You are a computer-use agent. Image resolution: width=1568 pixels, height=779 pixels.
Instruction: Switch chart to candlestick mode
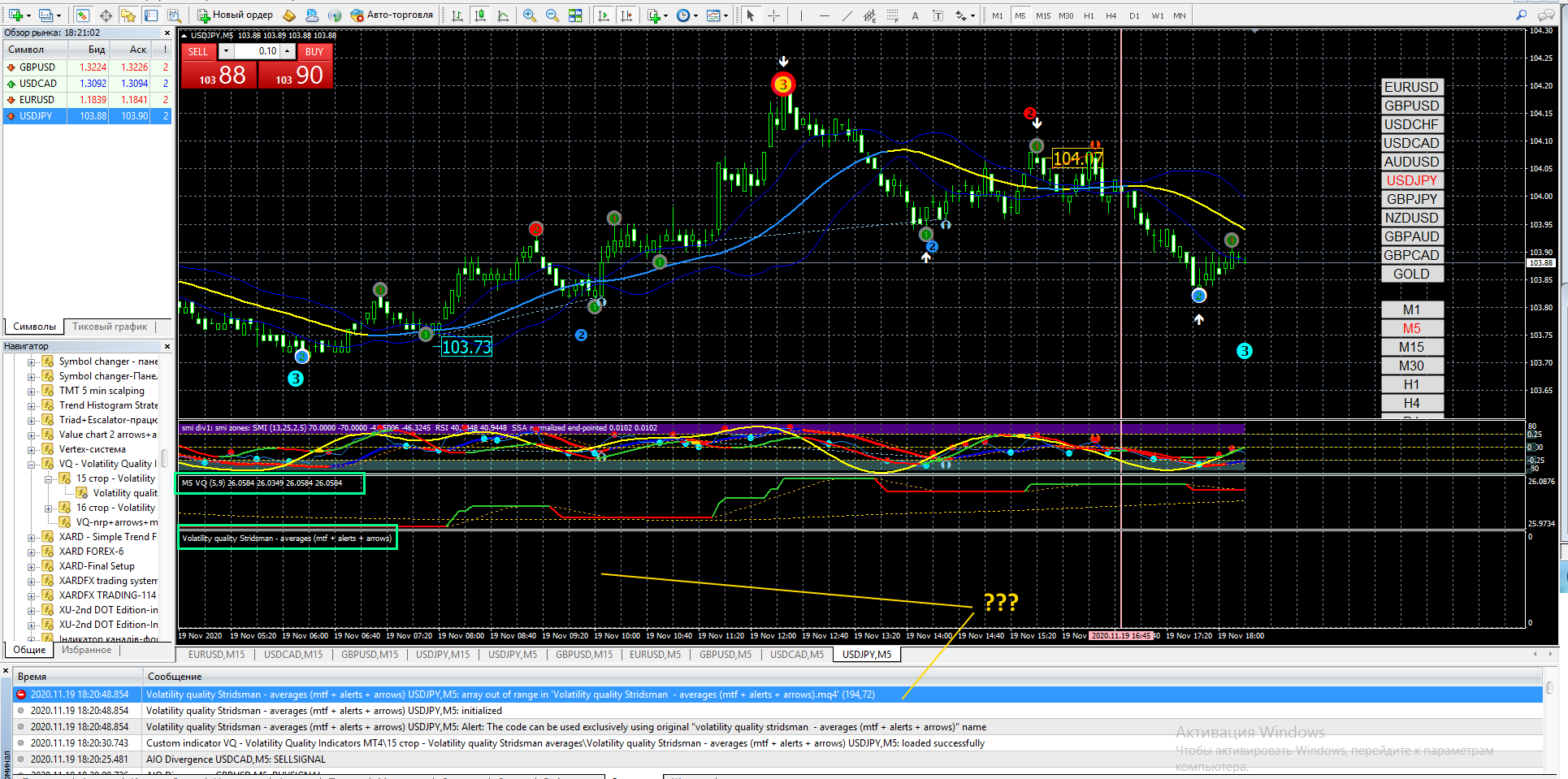(x=480, y=15)
